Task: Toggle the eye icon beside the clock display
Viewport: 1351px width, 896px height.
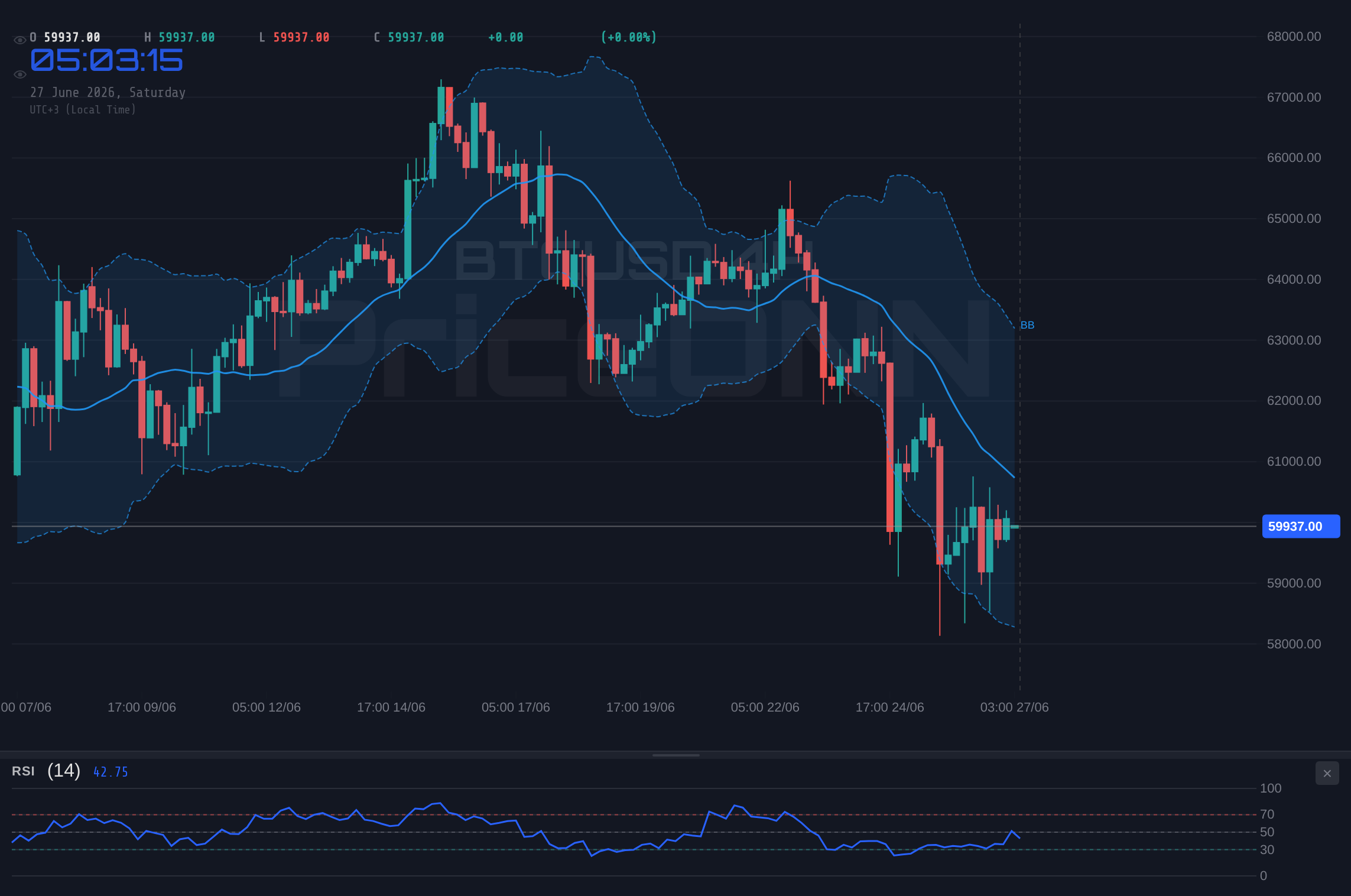Action: tap(20, 74)
